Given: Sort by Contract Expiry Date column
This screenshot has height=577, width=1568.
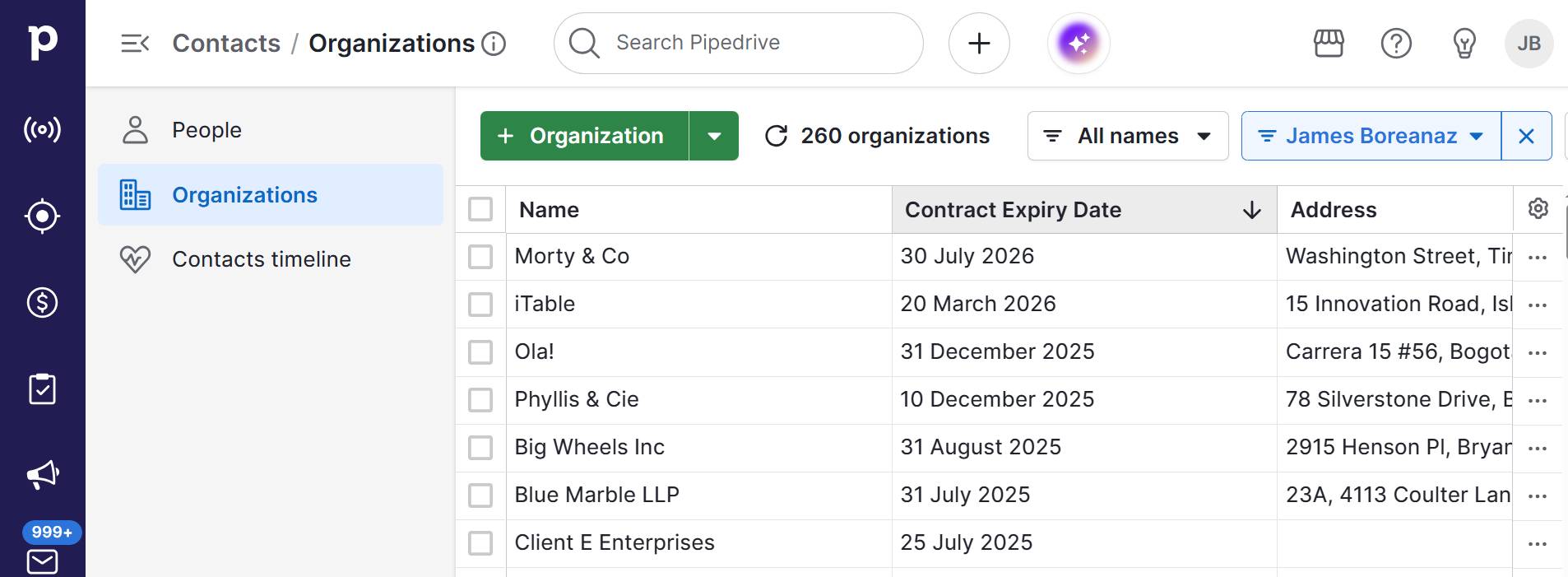Looking at the screenshot, I should pos(1084,210).
